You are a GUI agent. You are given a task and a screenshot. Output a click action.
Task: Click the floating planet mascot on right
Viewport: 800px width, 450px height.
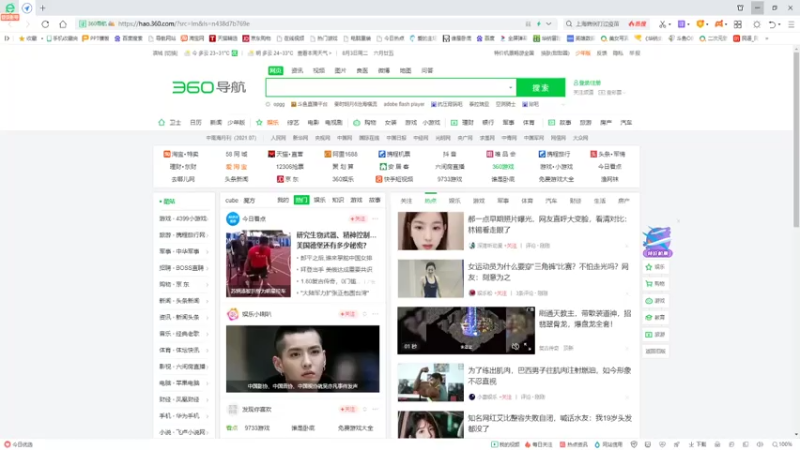point(657,241)
